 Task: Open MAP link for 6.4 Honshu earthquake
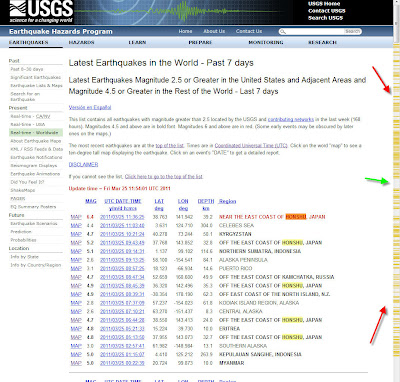click(x=76, y=217)
